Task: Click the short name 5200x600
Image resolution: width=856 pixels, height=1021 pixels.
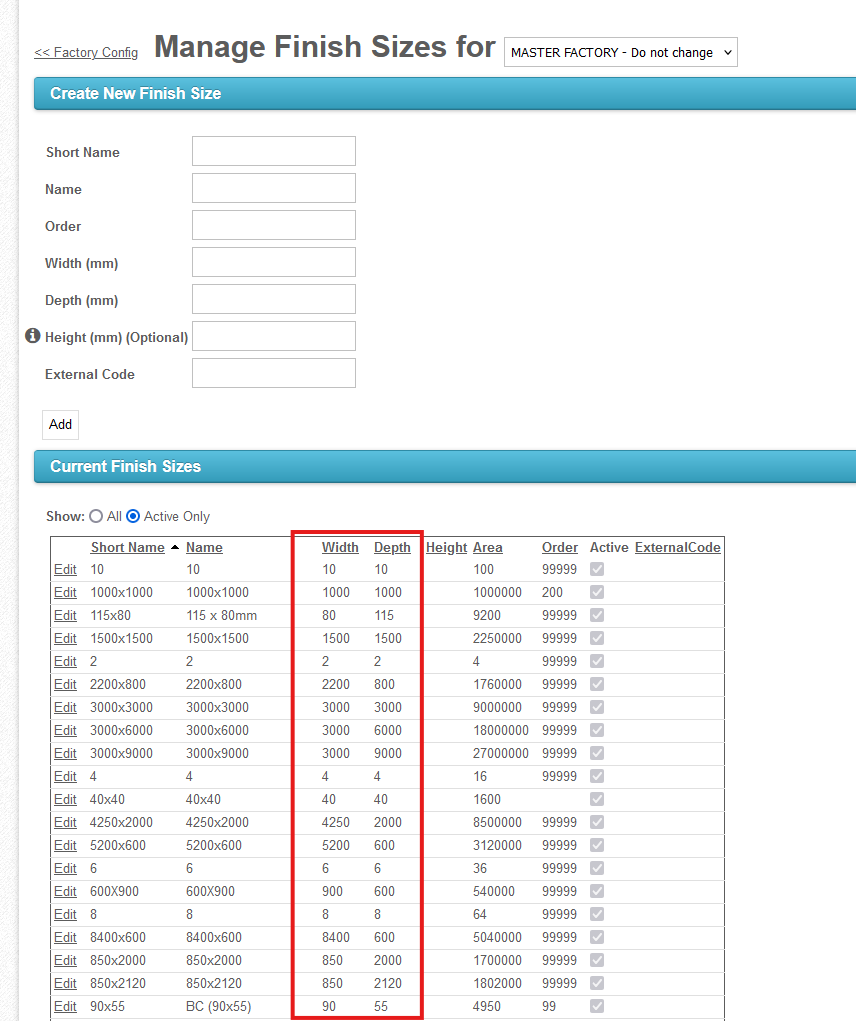Action: point(118,845)
